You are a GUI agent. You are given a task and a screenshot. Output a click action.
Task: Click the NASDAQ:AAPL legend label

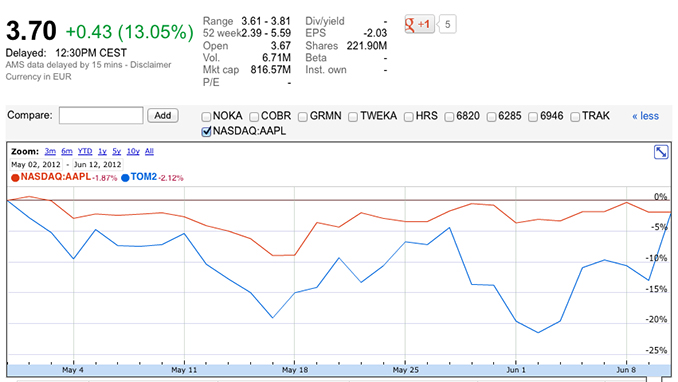click(56, 177)
